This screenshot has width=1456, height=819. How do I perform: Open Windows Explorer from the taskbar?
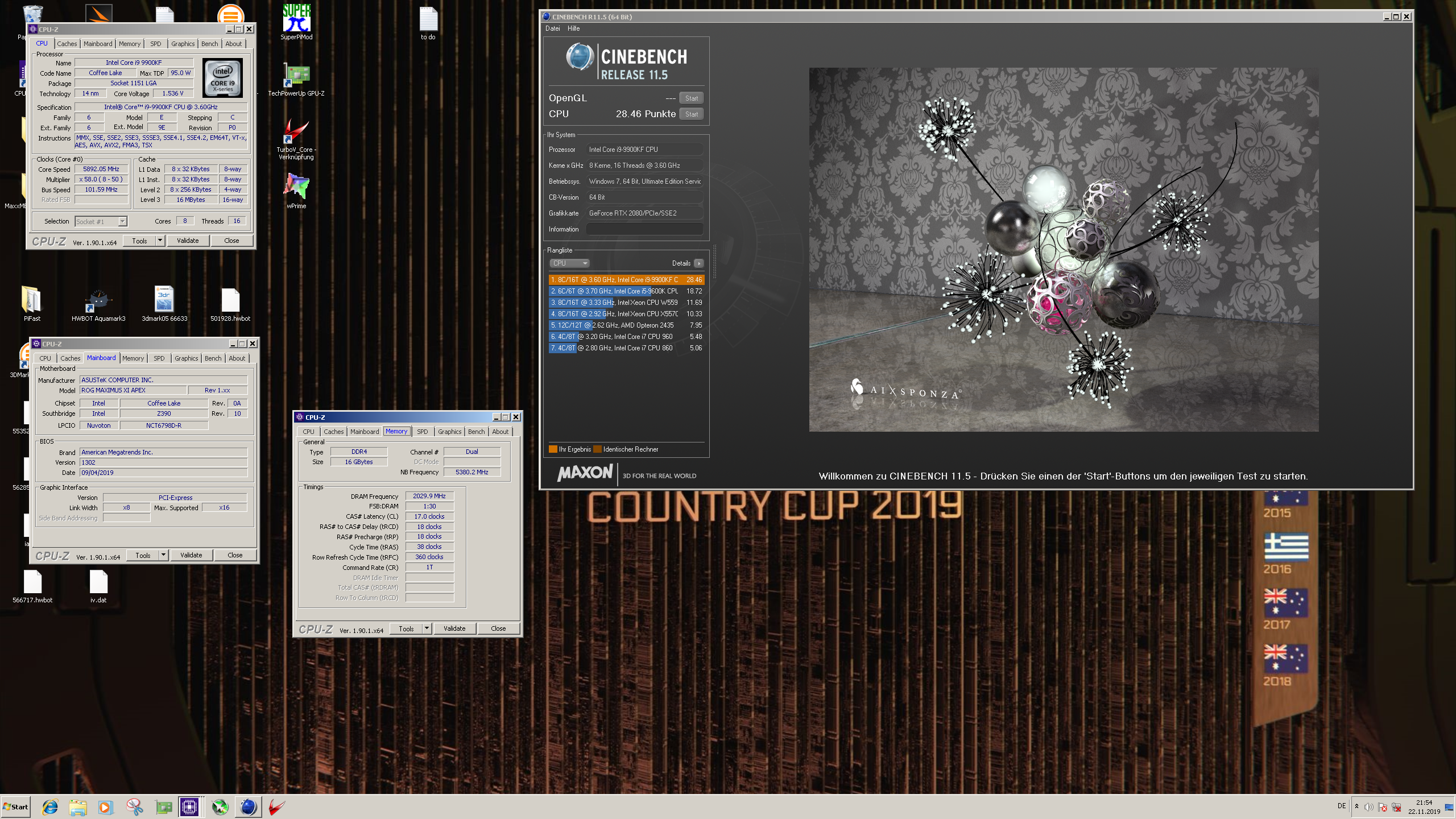(78, 806)
